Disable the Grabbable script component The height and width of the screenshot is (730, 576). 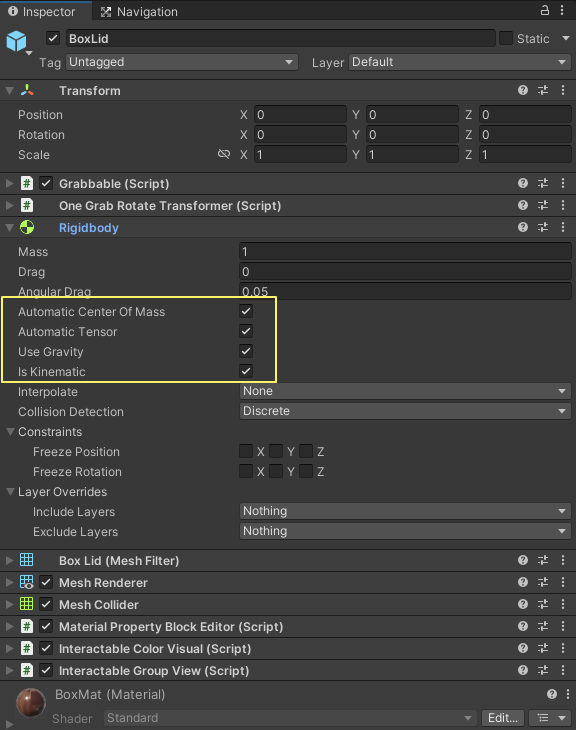point(46,183)
